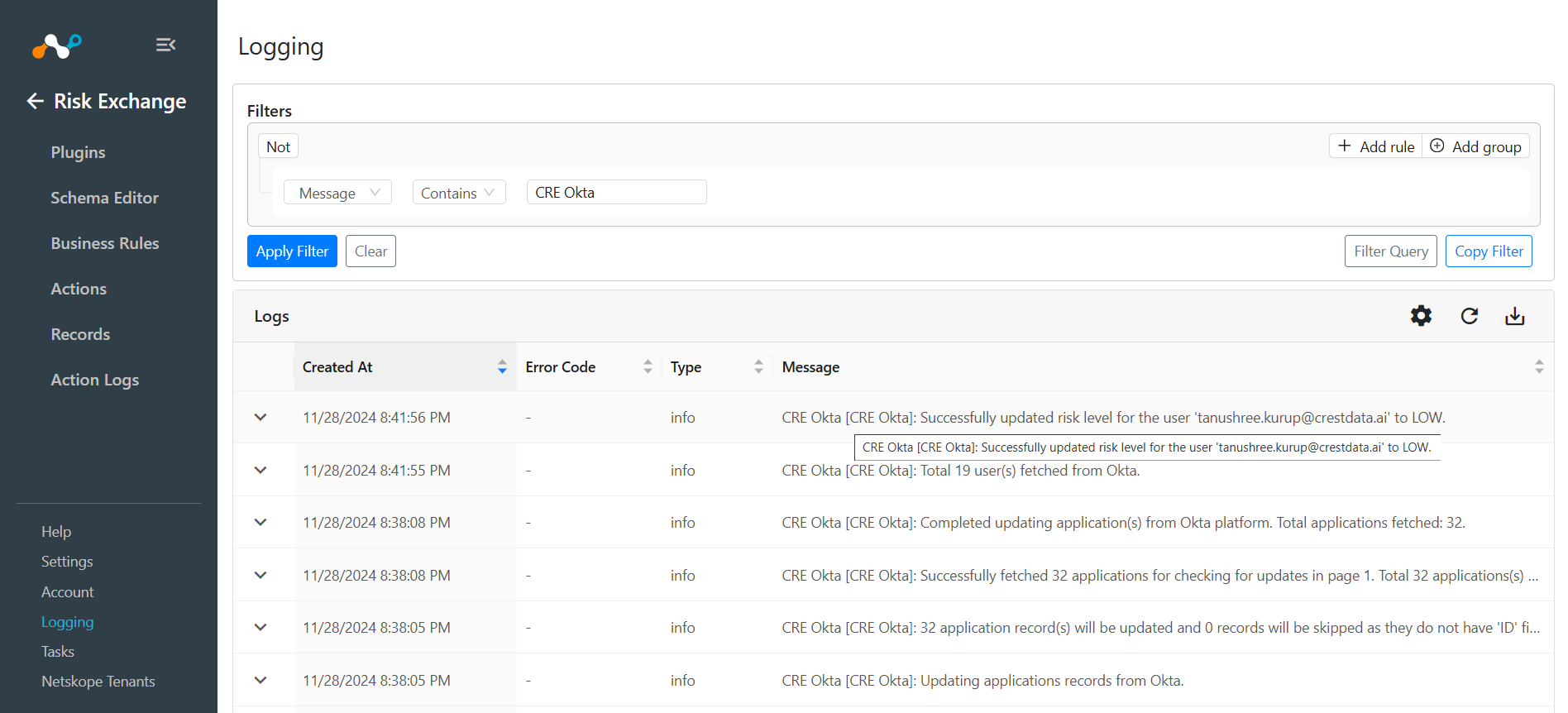The height and width of the screenshot is (713, 1568).
Task: Click Copy Filter button
Action: [1489, 251]
